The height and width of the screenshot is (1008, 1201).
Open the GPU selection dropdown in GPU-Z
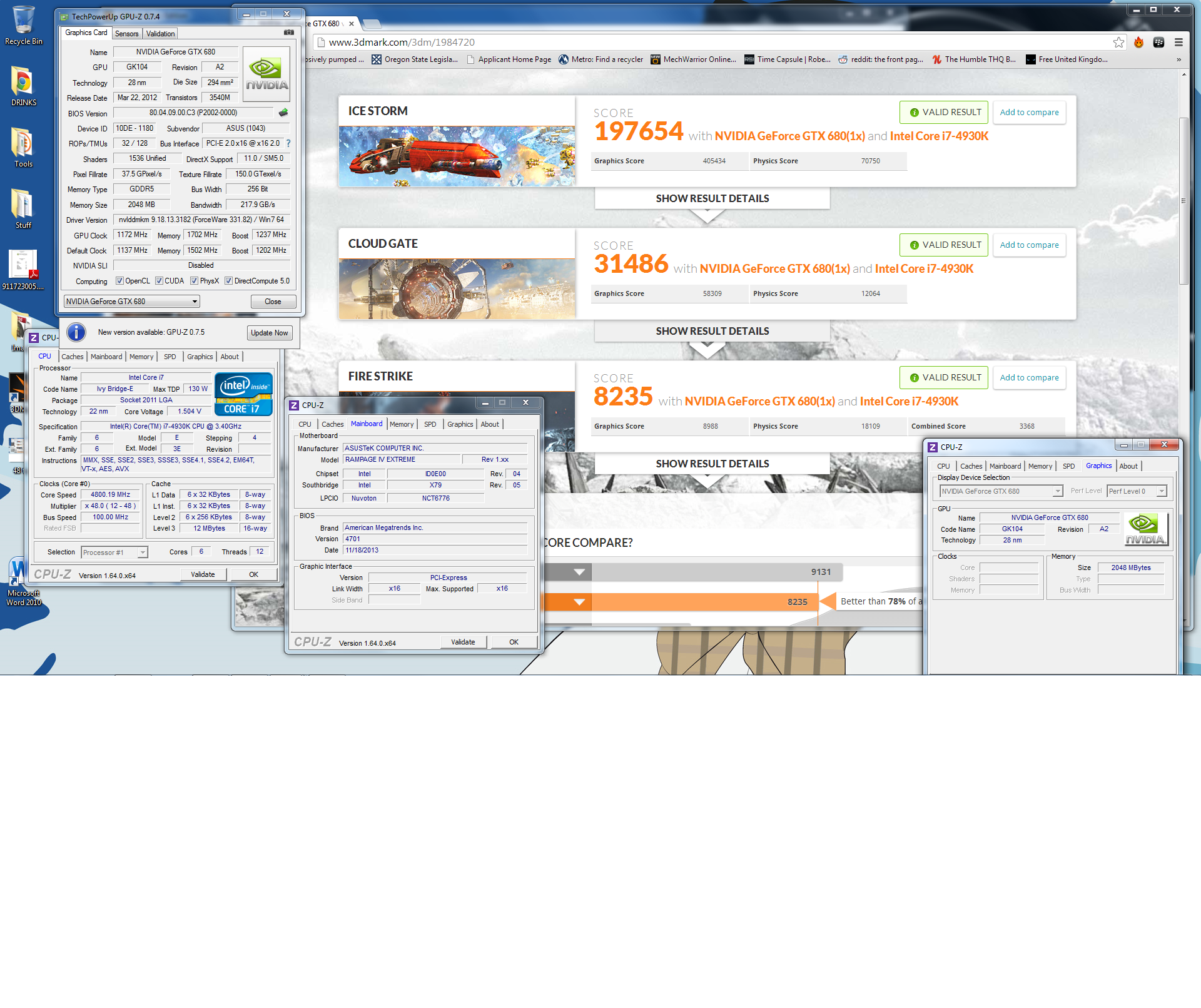[131, 302]
